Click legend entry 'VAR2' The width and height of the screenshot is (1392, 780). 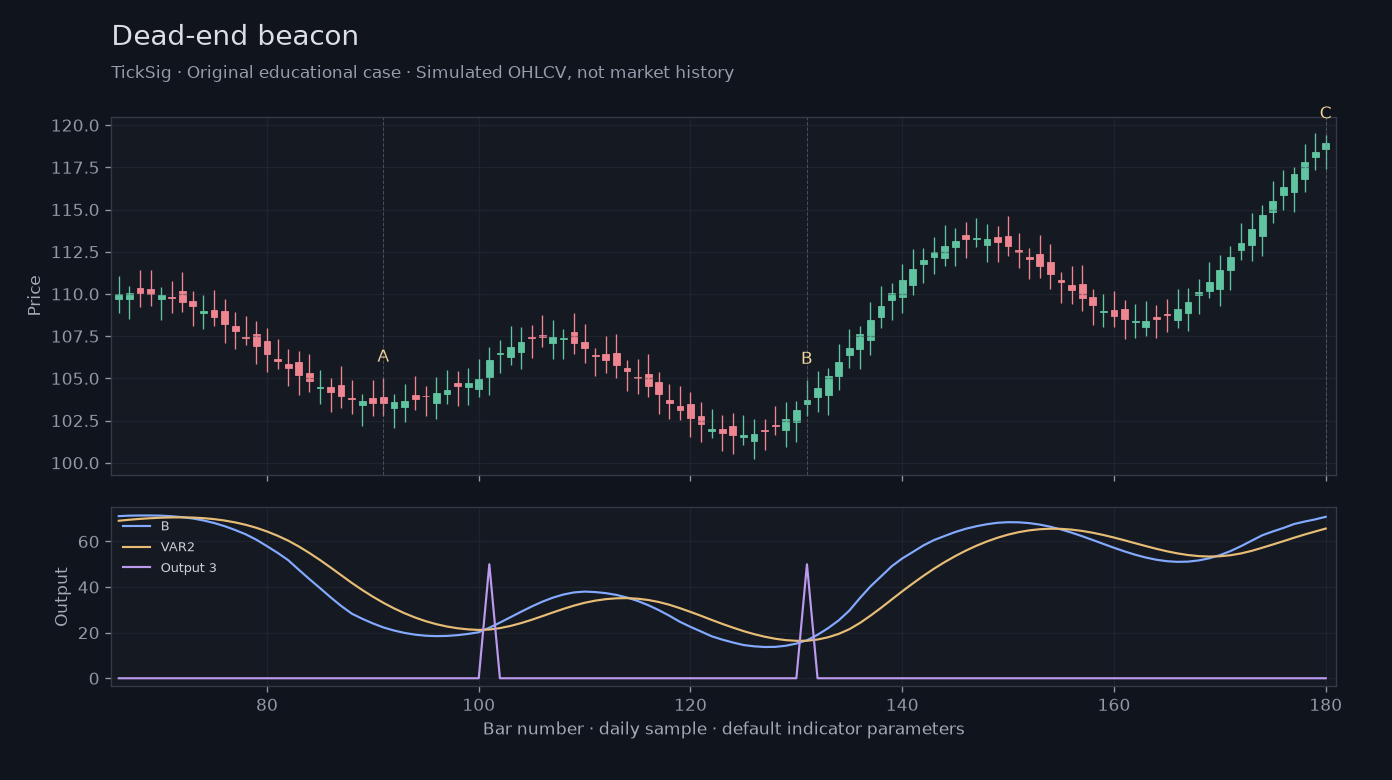(176, 547)
